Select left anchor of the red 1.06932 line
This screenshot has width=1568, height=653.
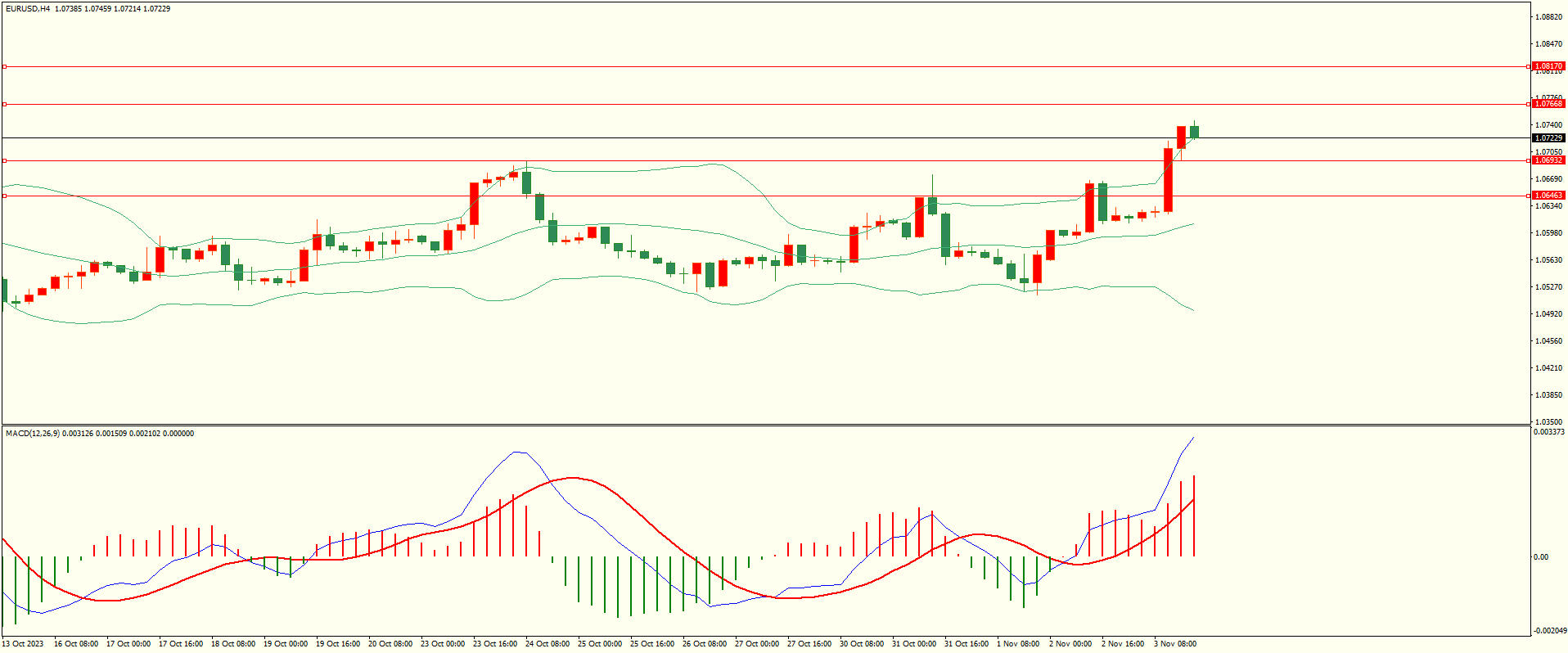[x=4, y=160]
